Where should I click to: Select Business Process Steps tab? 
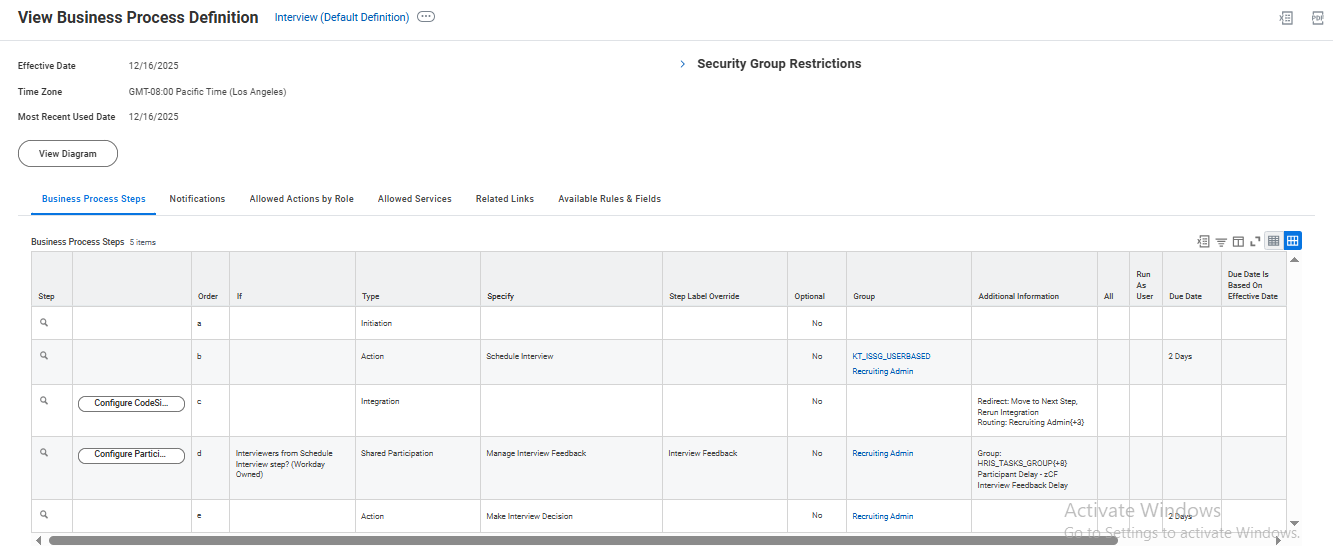pyautogui.click(x=94, y=199)
